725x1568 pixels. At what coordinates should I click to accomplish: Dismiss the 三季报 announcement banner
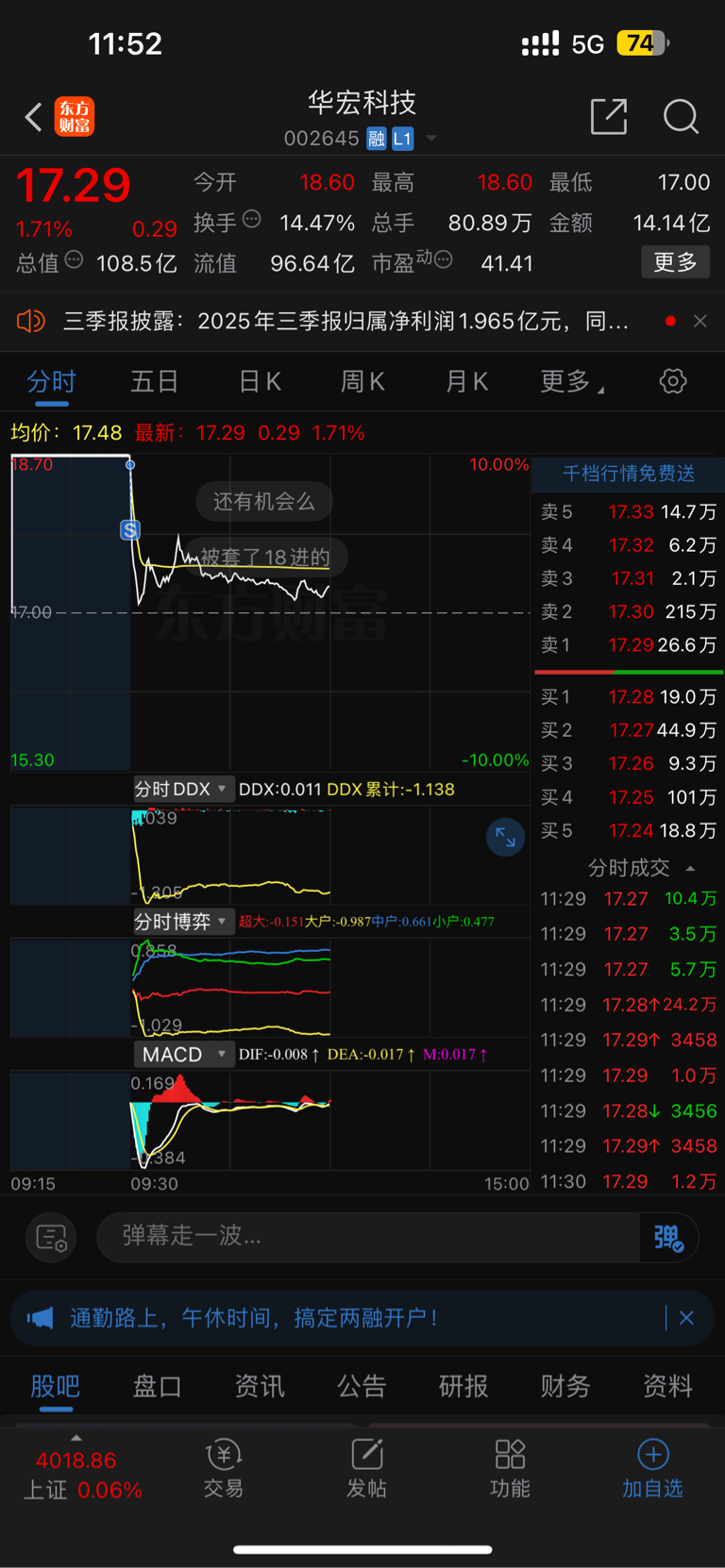[700, 321]
